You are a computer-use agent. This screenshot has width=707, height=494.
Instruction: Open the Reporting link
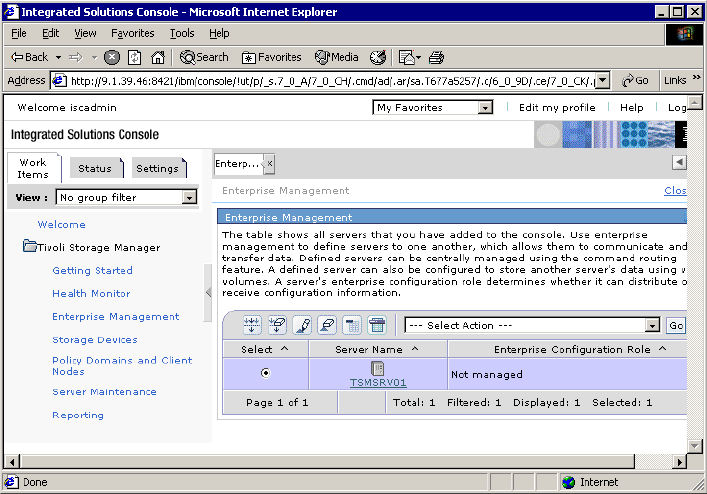(78, 415)
